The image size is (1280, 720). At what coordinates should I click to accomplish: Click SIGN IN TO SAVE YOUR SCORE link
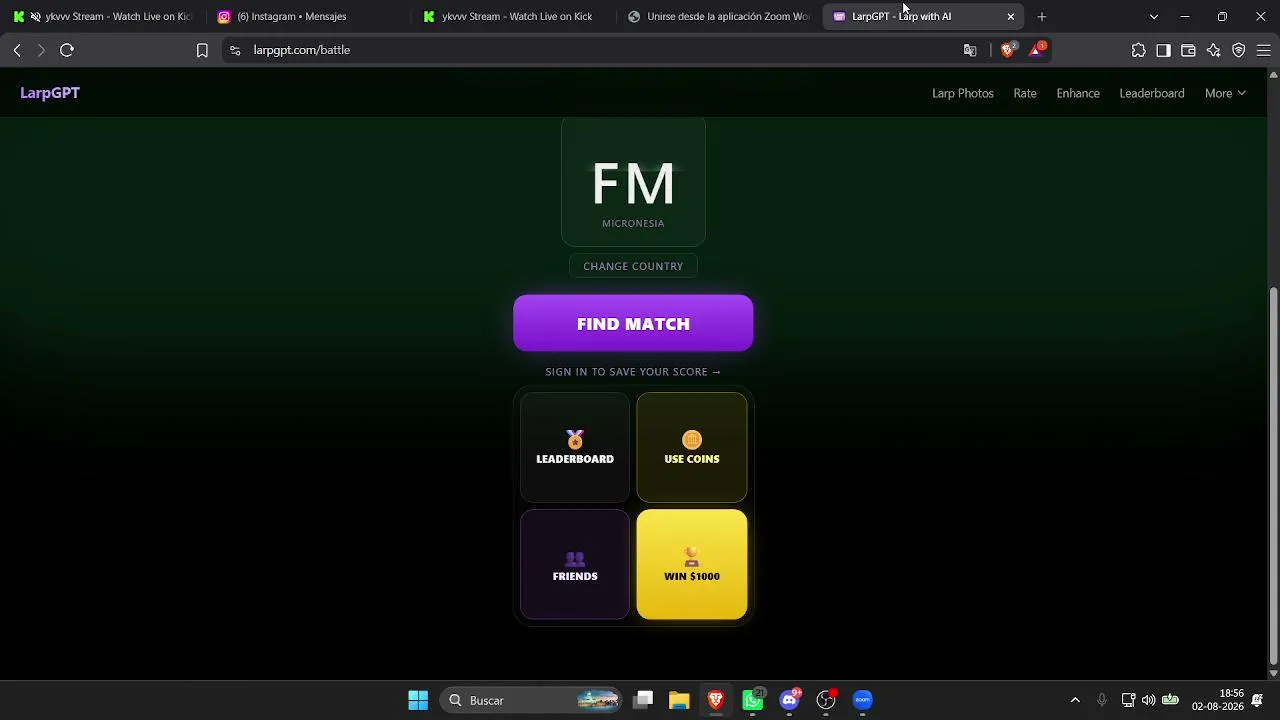tap(633, 372)
